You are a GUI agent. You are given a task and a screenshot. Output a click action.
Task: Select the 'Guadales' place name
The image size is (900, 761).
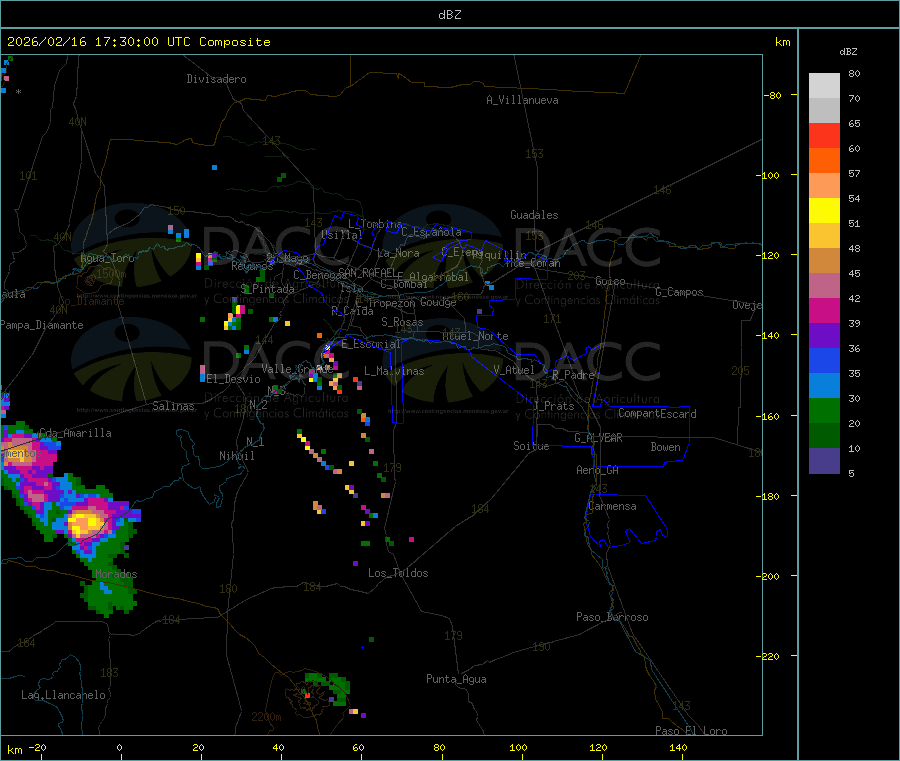point(534,215)
